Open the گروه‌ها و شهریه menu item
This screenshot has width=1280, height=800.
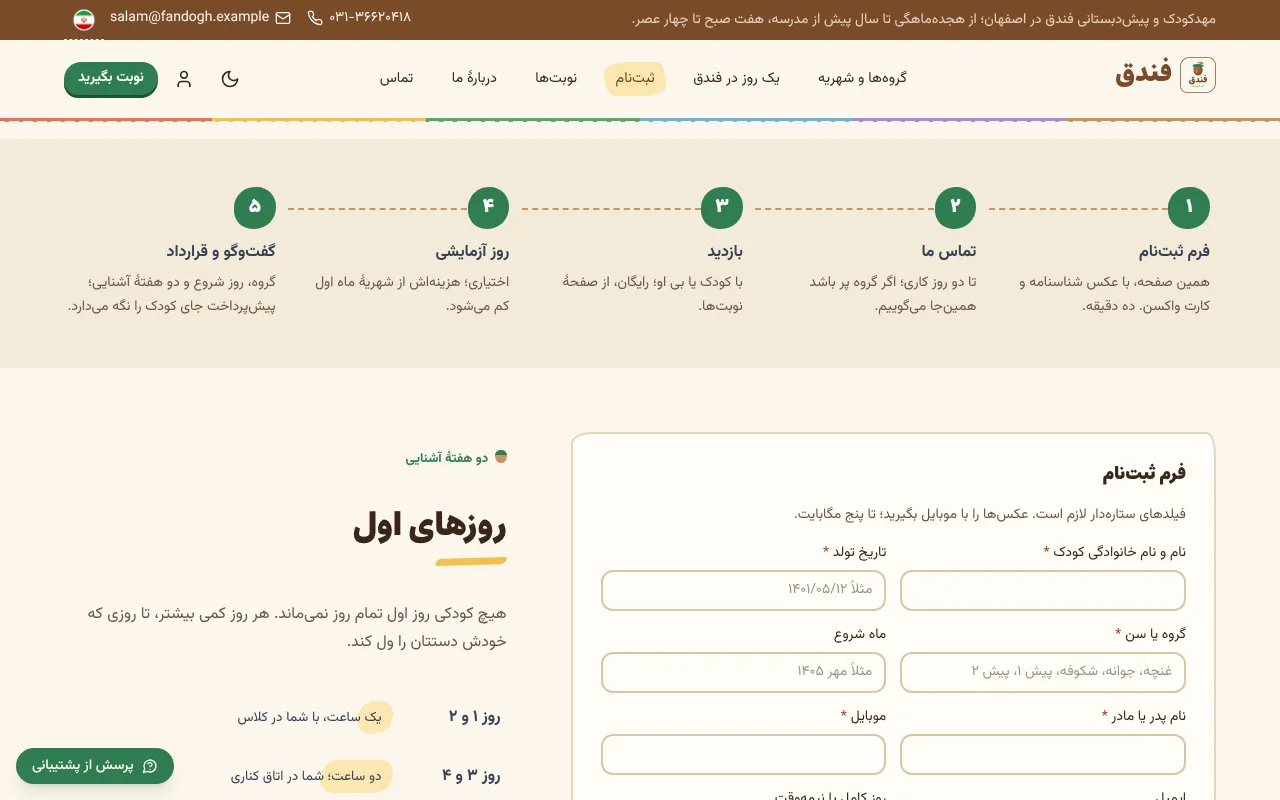click(x=862, y=78)
